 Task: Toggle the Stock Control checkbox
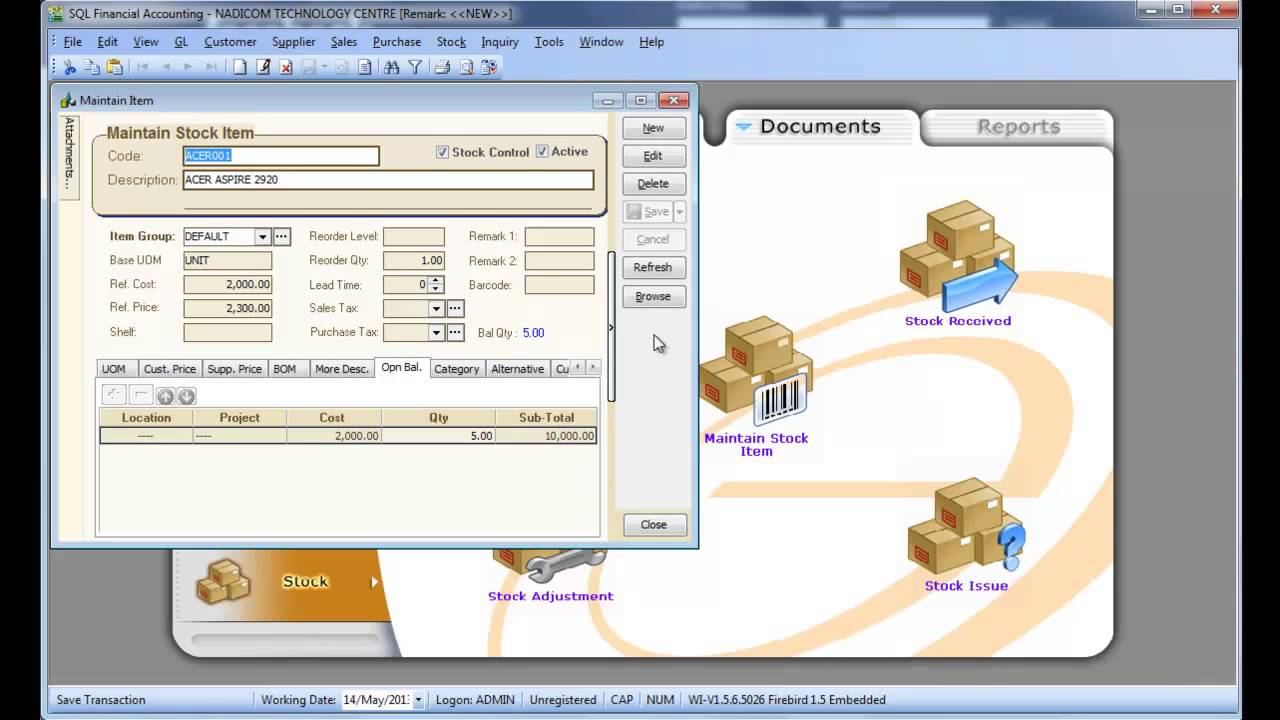(442, 152)
